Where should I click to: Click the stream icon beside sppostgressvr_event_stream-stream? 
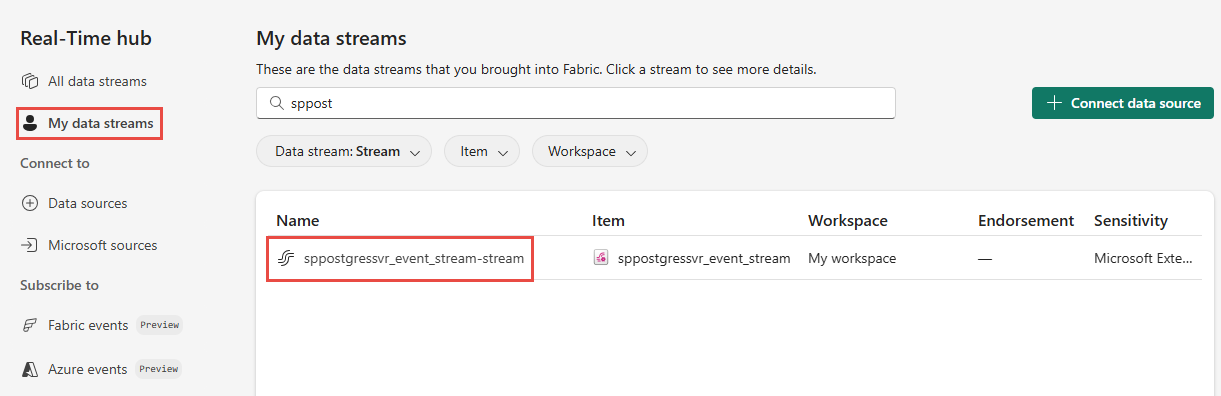click(x=286, y=258)
